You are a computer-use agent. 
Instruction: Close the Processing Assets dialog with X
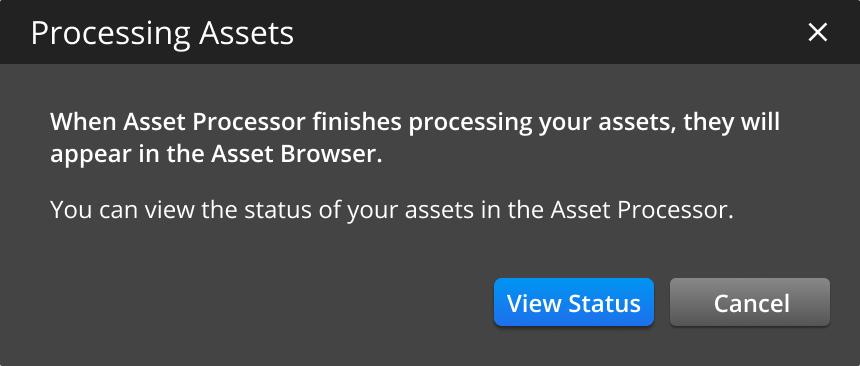point(817,32)
